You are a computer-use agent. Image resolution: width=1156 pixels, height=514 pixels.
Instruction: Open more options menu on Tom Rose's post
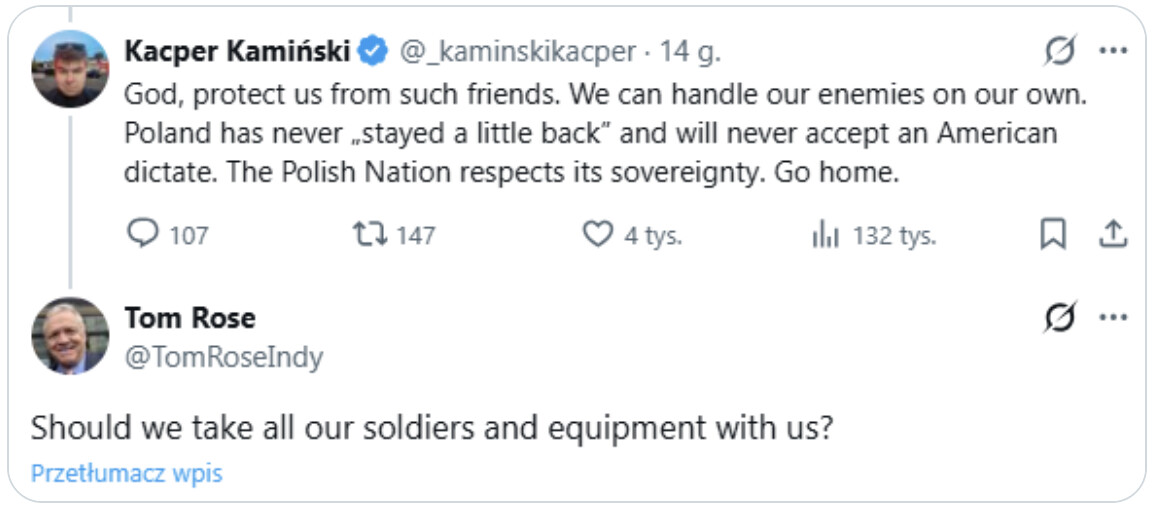tap(1113, 318)
